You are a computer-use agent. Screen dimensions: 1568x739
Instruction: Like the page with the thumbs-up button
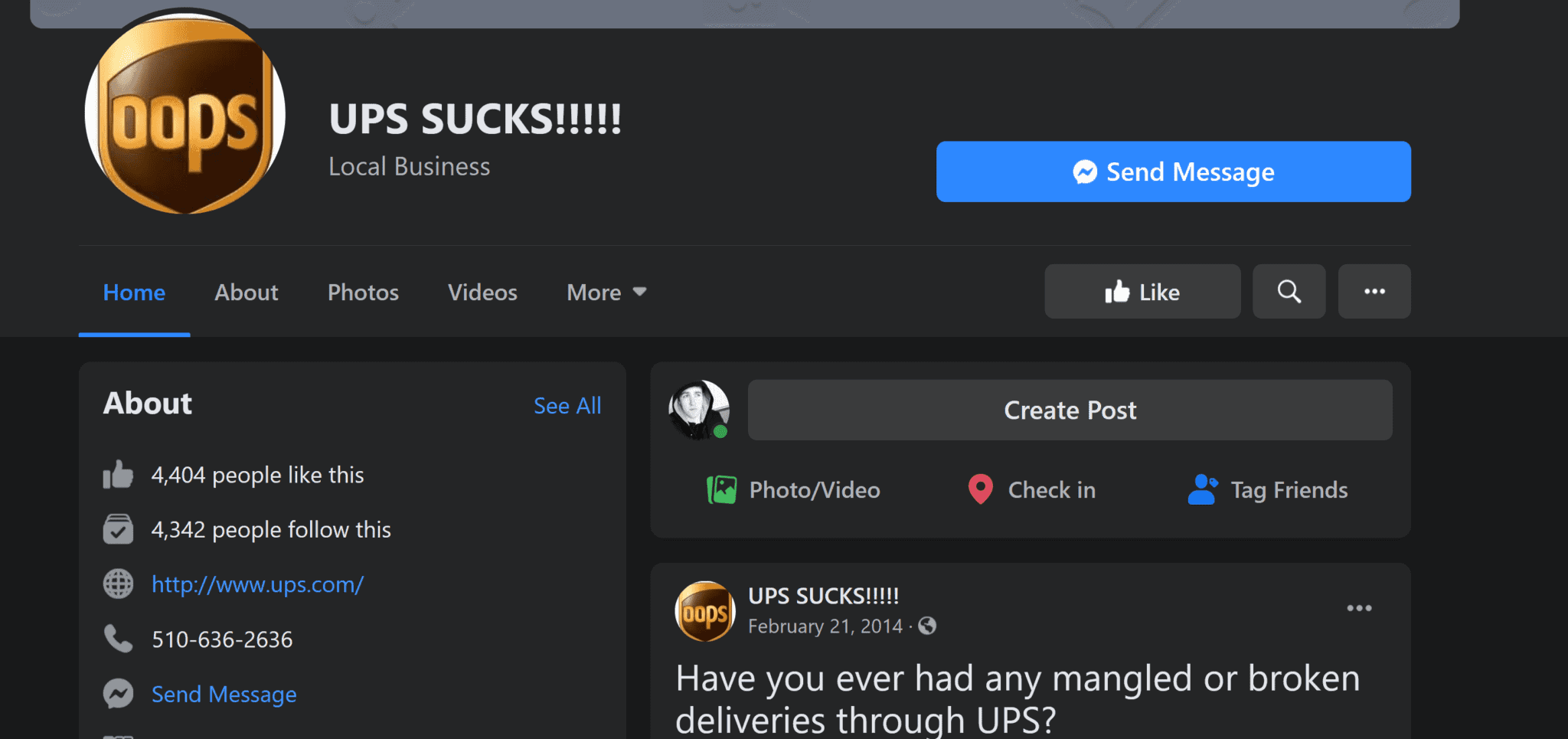pos(1142,291)
